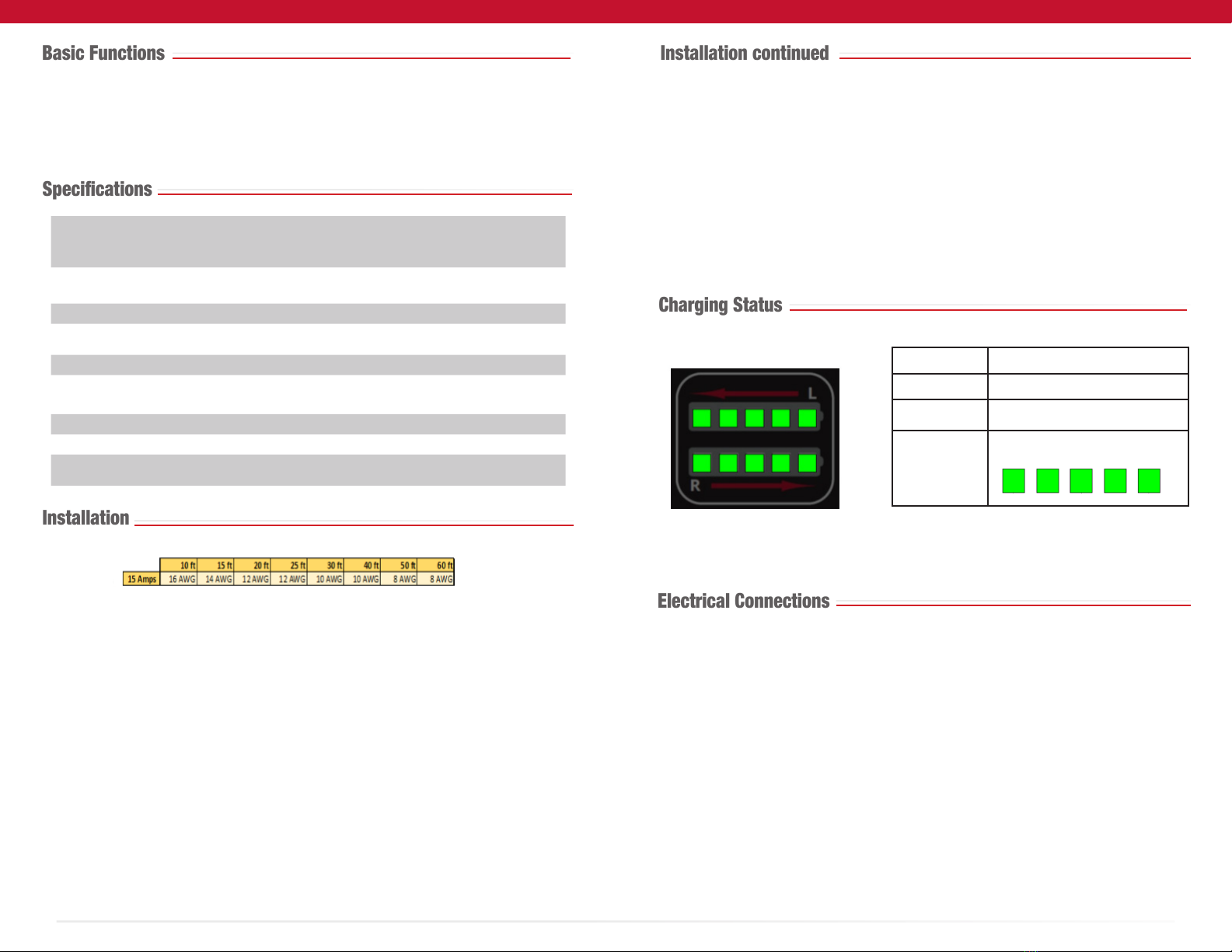Viewport: 1232px width, 952px height.
Task: Click the 25 ft column header
Action: pyautogui.click(x=289, y=565)
